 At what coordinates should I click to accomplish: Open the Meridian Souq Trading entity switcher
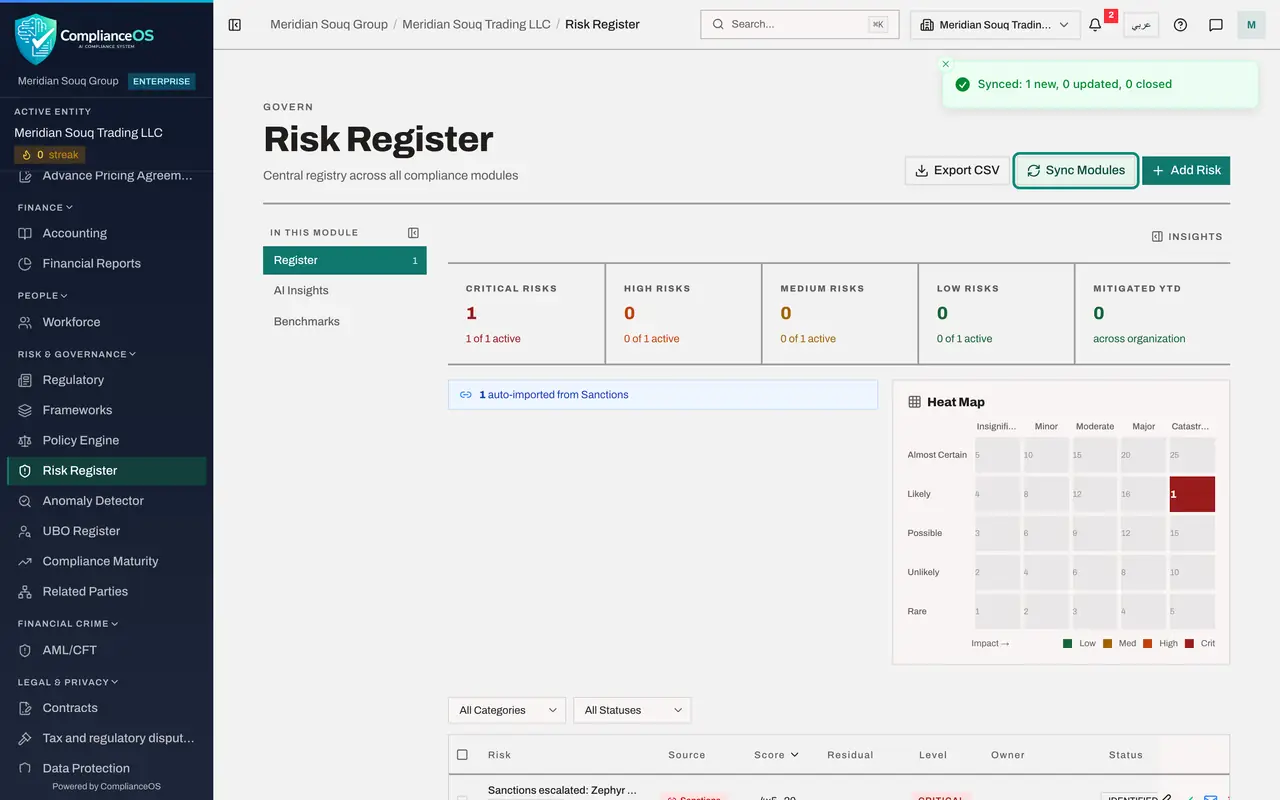click(995, 25)
